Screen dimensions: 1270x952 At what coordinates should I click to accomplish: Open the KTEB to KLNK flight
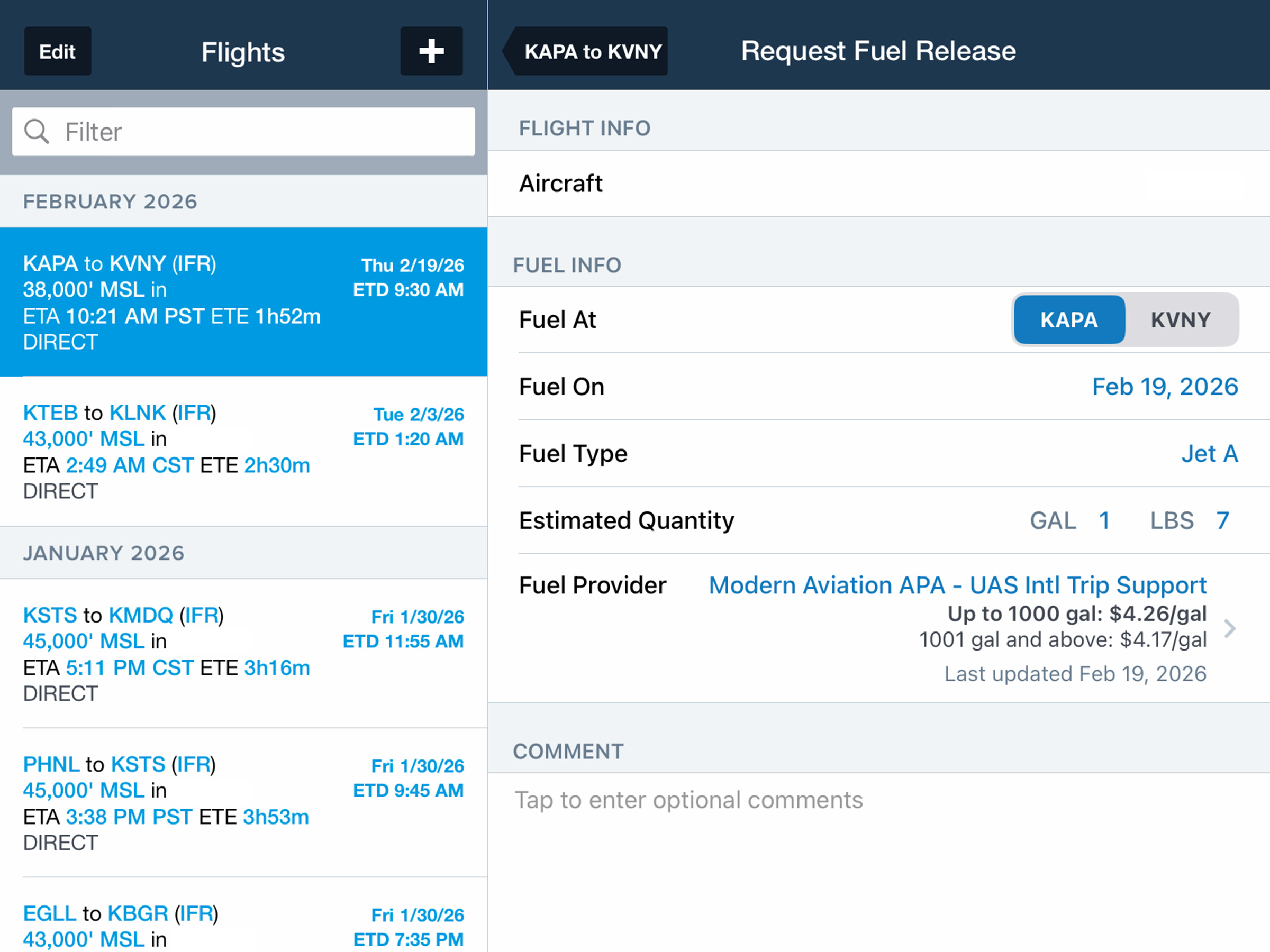coord(243,451)
